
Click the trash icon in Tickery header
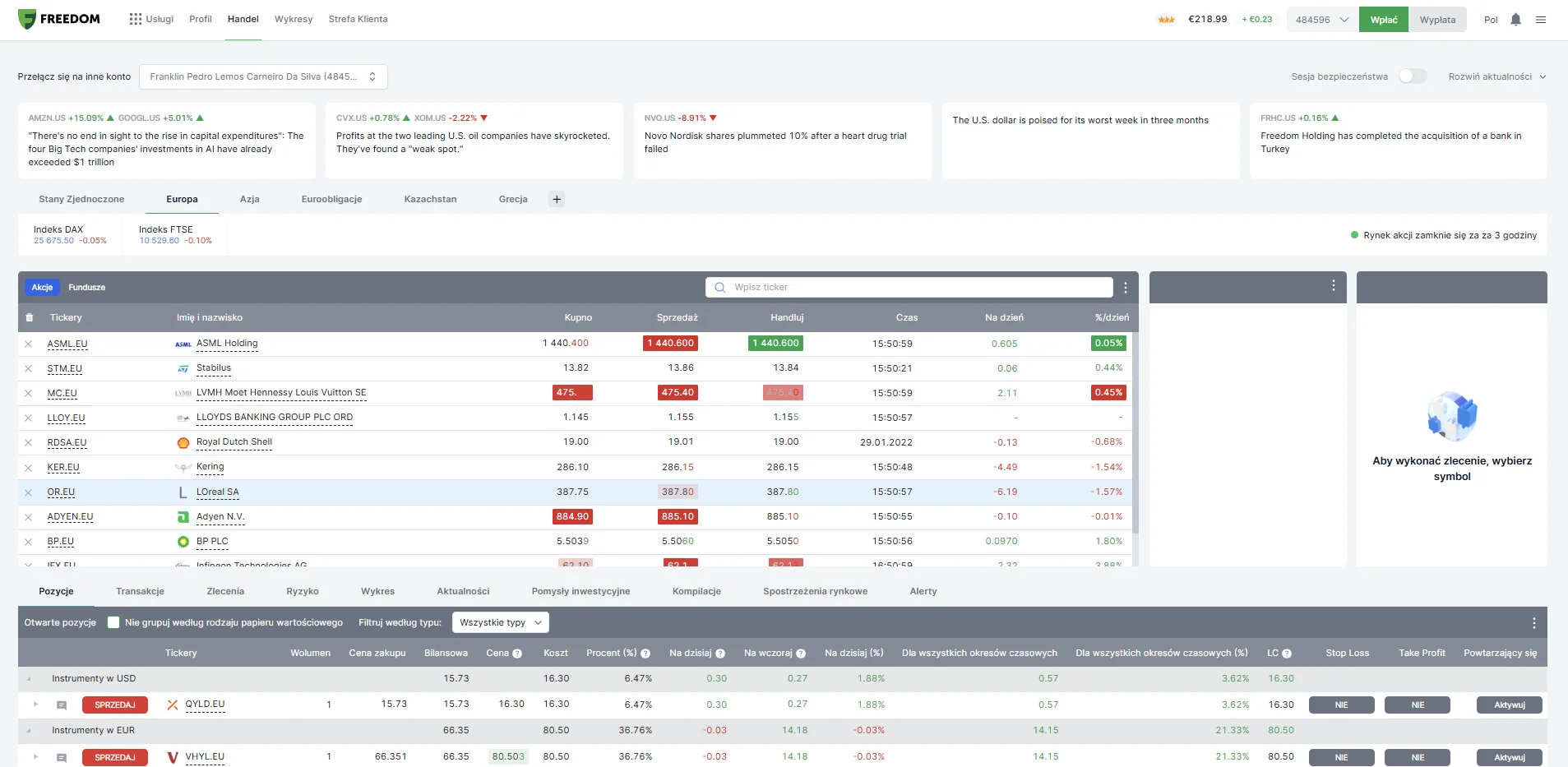click(x=30, y=317)
